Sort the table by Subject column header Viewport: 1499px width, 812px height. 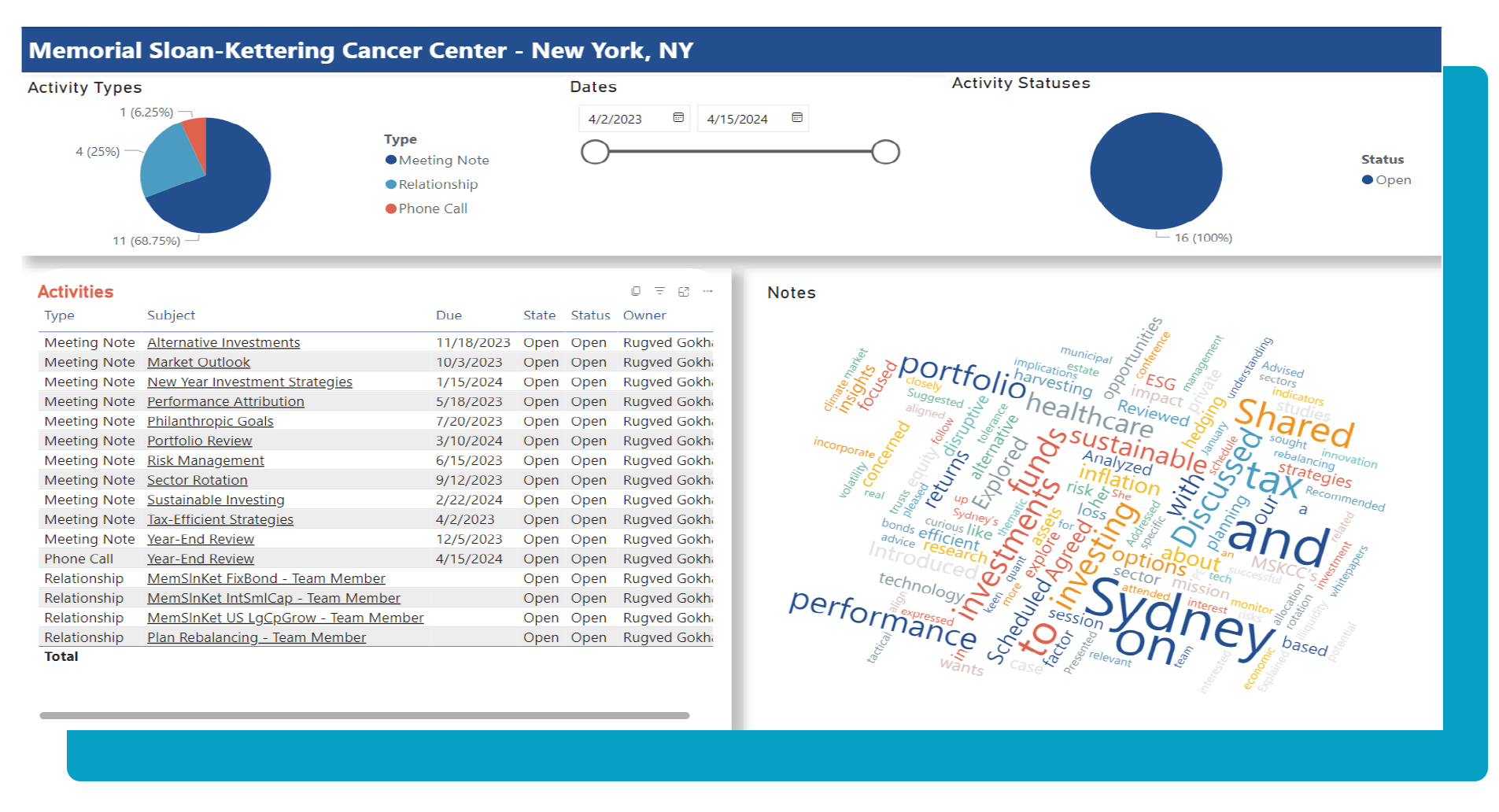click(171, 316)
